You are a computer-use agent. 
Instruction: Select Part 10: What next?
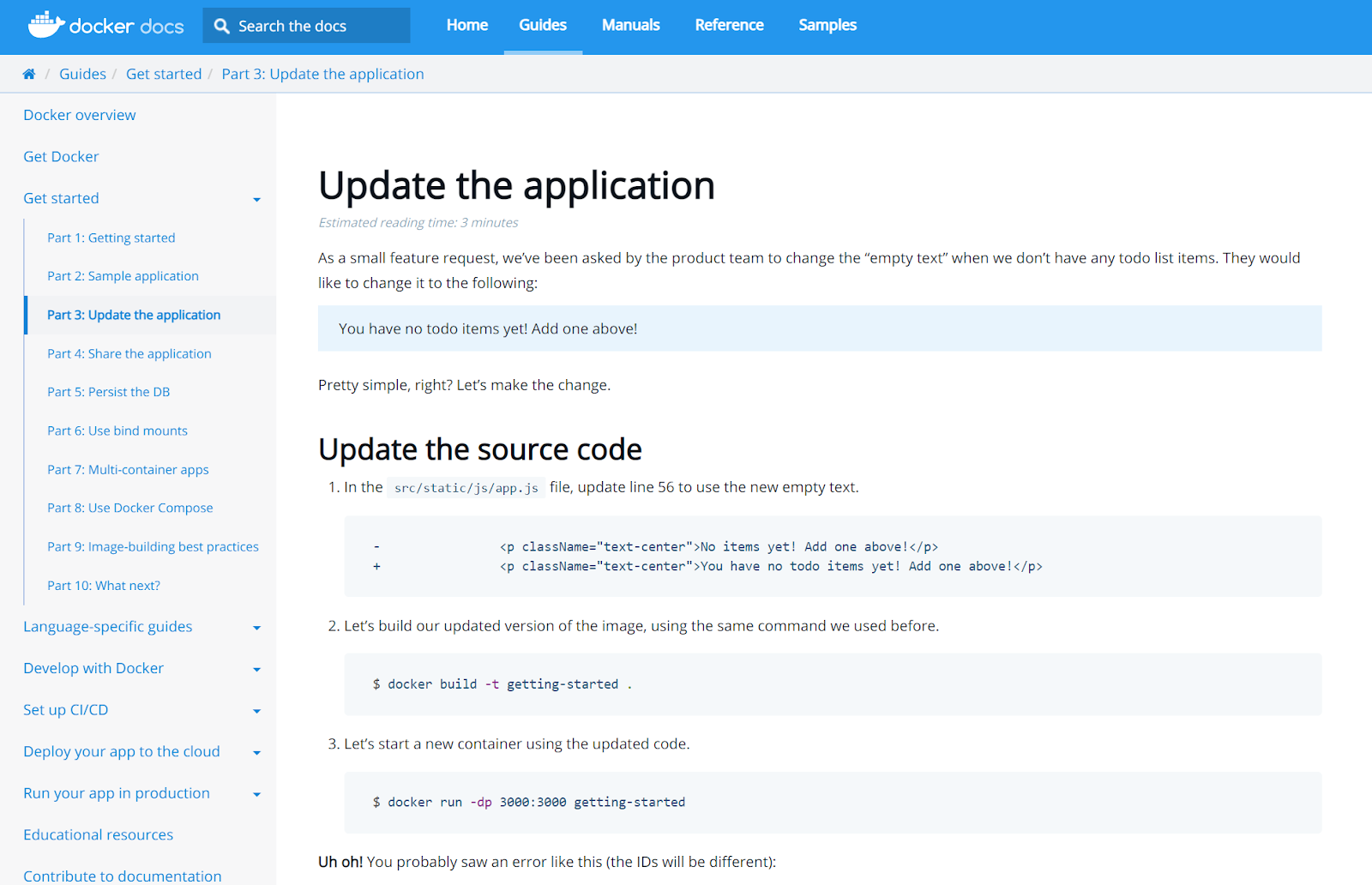coord(104,585)
